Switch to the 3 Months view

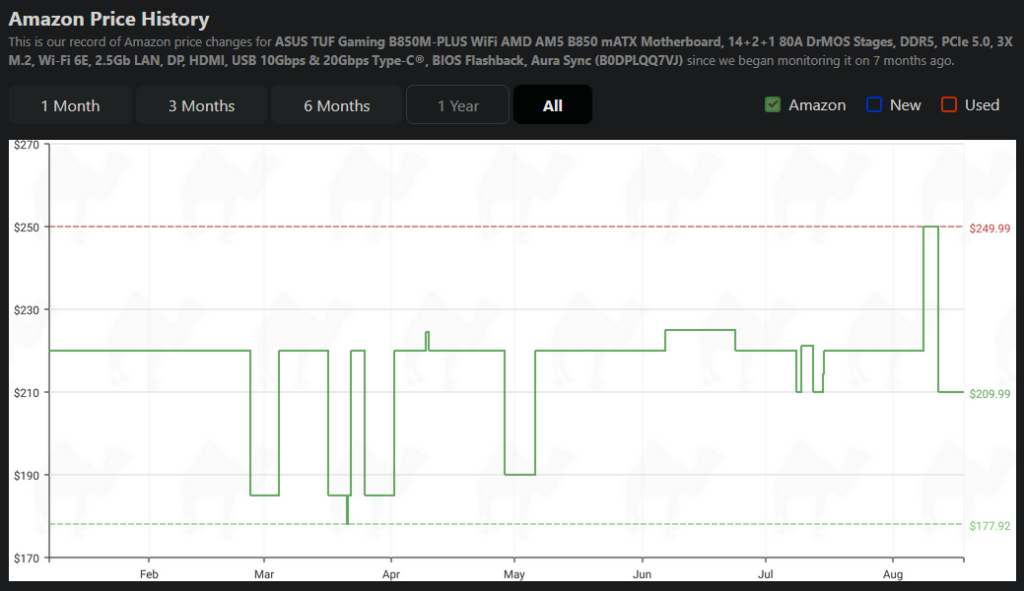coord(201,105)
